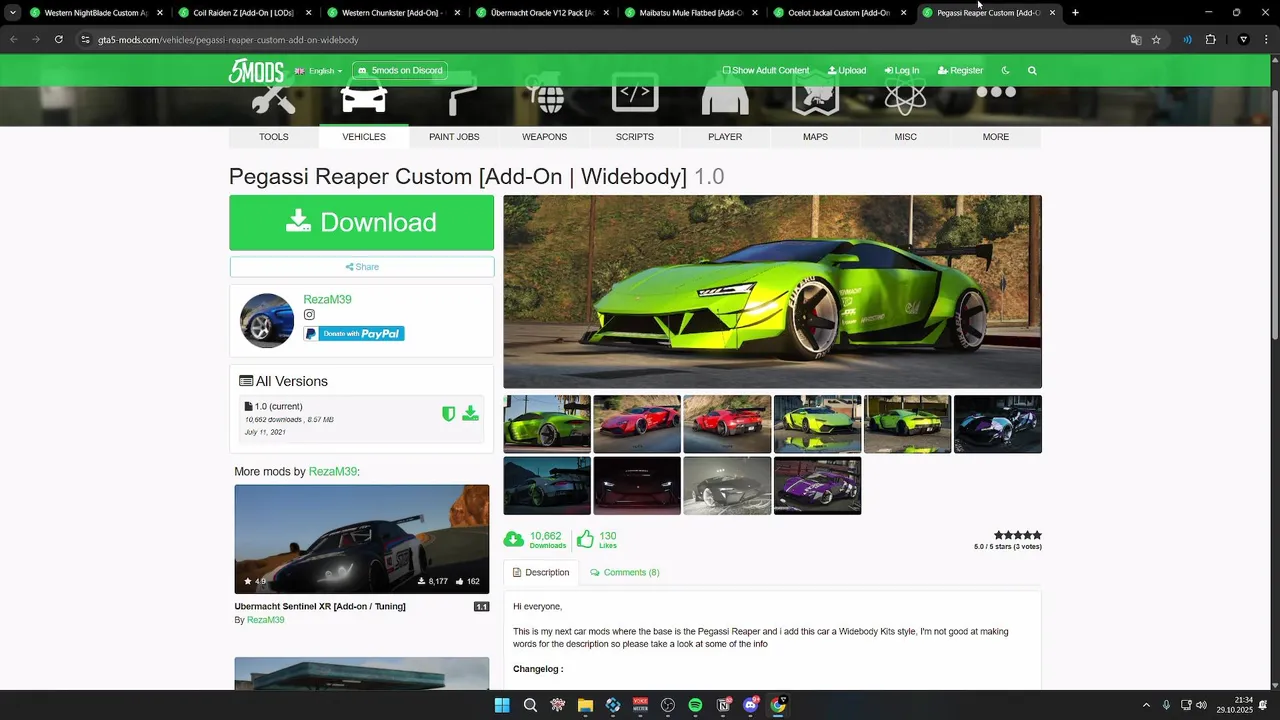Select the SCRIPTS menu tab
The height and width of the screenshot is (720, 1280).
pos(635,137)
